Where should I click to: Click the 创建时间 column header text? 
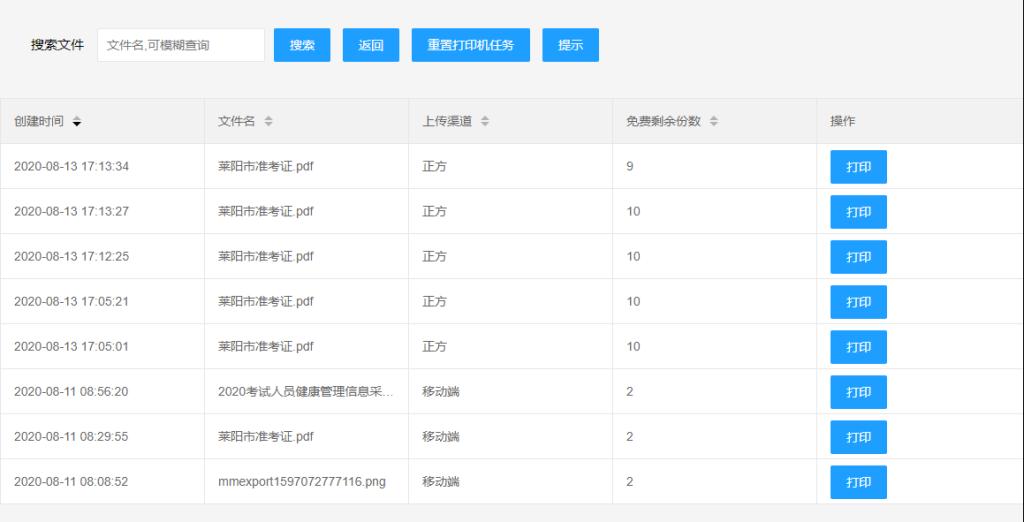tap(39, 122)
